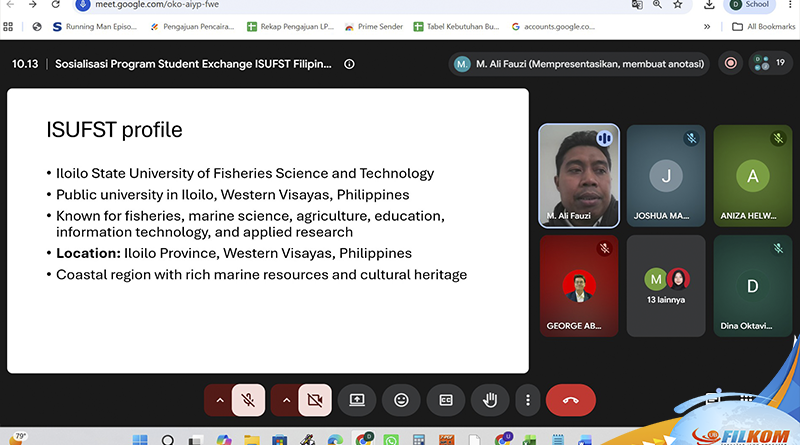The height and width of the screenshot is (445, 800).
Task: Click the translate page icon
Action: [x=637, y=5]
